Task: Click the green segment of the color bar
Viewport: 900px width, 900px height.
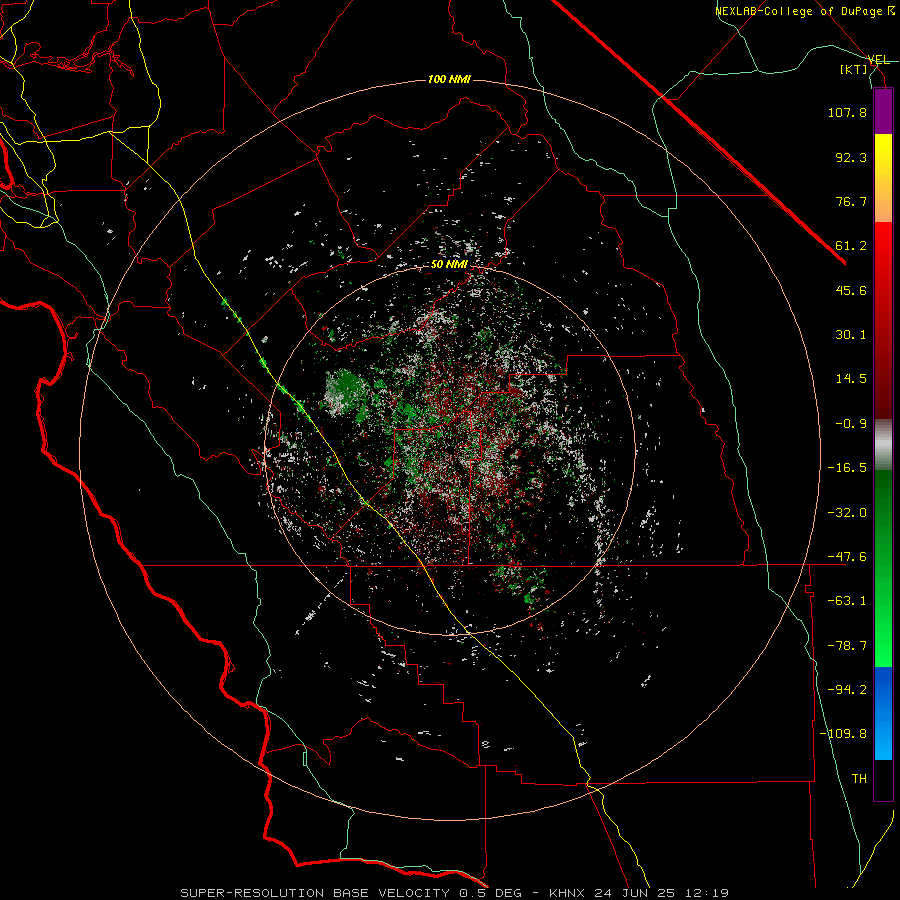Action: click(883, 568)
